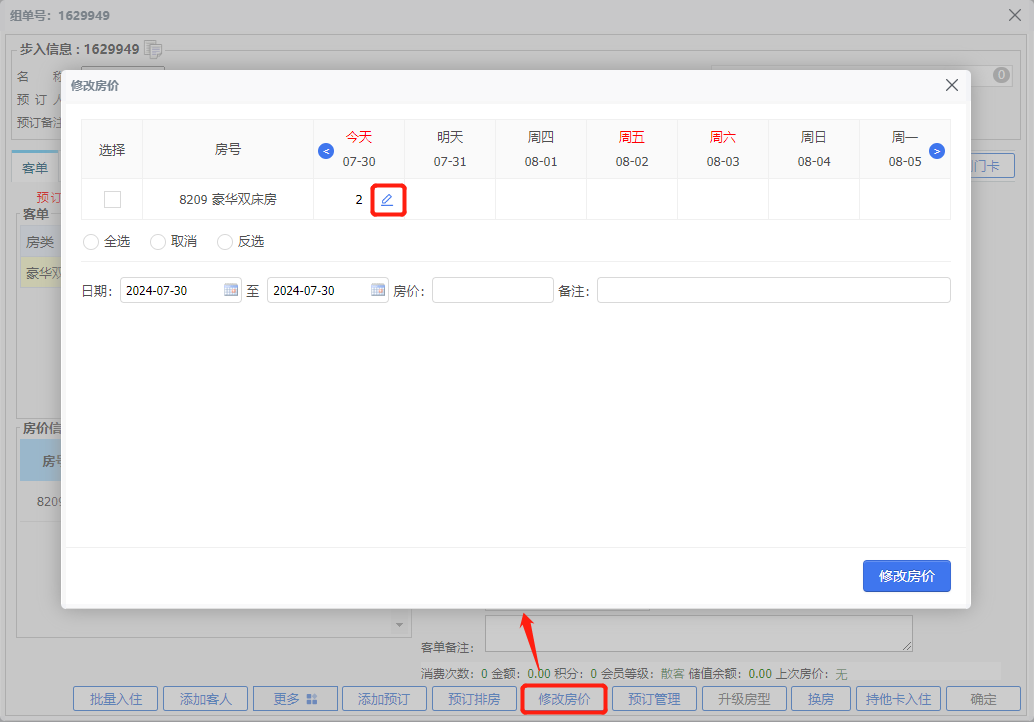Click 预订管理 button at bottom
The image size is (1034, 722).
pyautogui.click(x=654, y=699)
